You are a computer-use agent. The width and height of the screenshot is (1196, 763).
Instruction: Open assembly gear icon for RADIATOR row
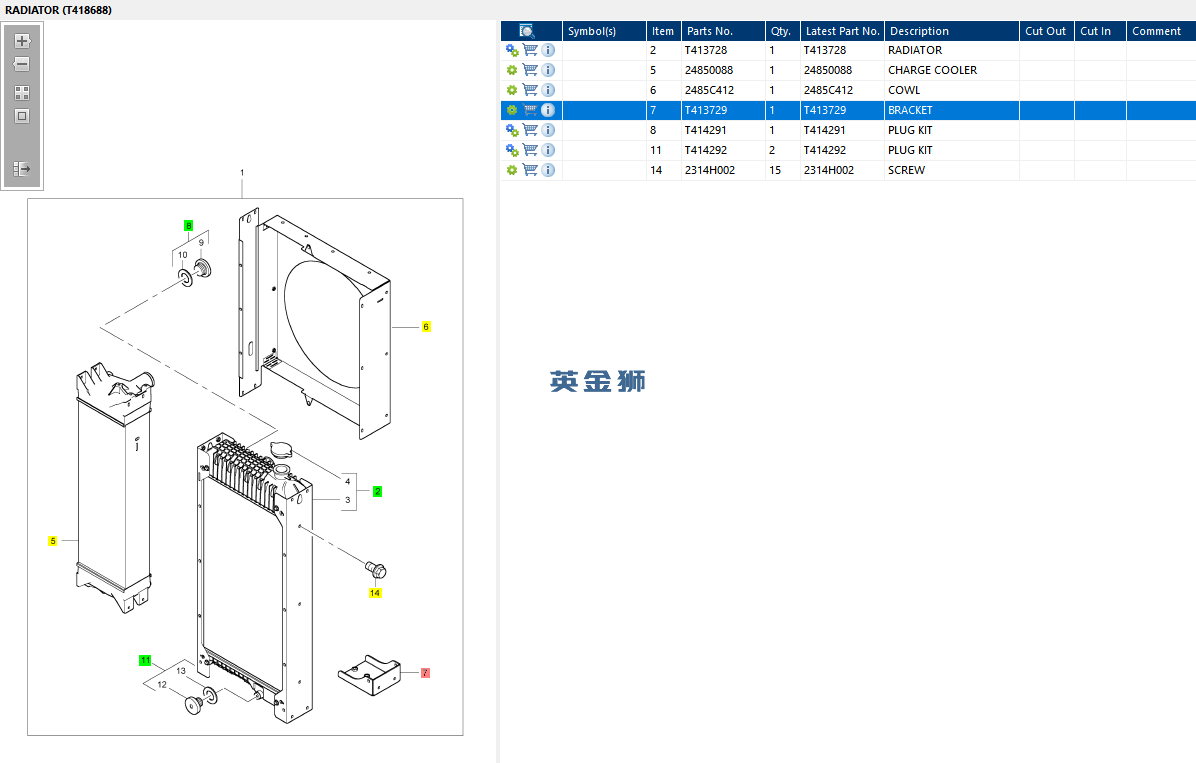512,50
